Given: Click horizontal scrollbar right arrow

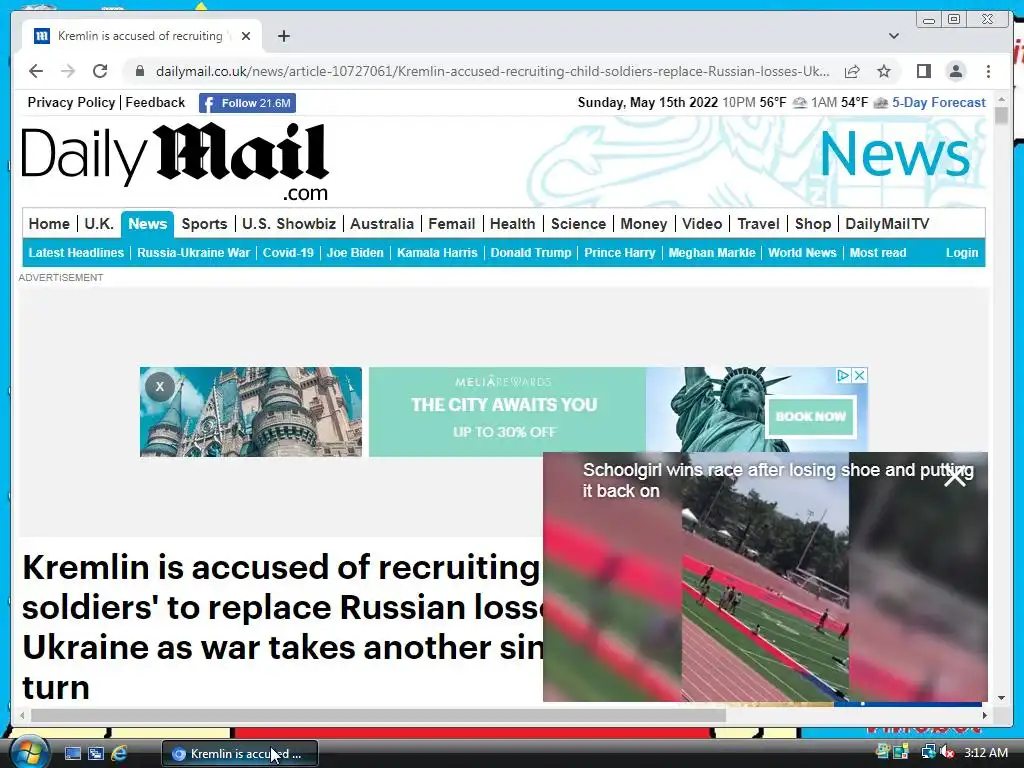Looking at the screenshot, I should point(985,715).
